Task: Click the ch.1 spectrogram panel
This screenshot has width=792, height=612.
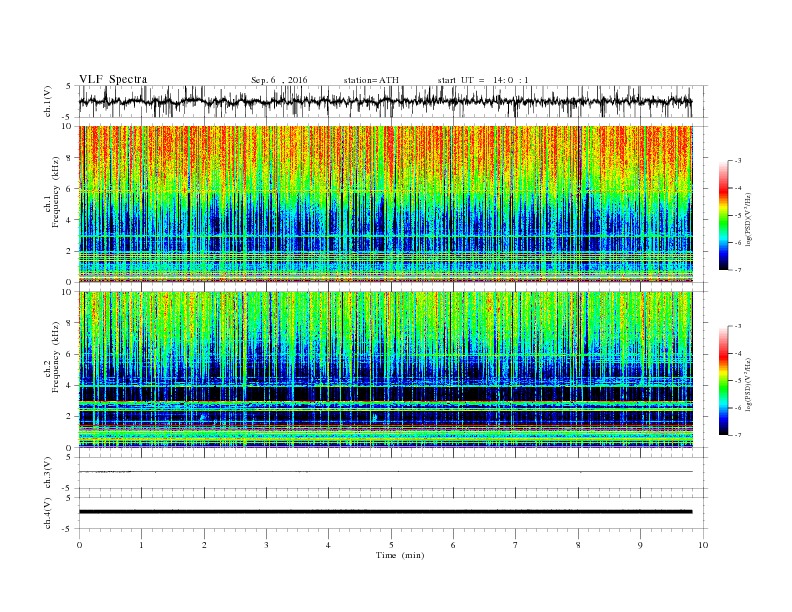Action: [x=385, y=204]
